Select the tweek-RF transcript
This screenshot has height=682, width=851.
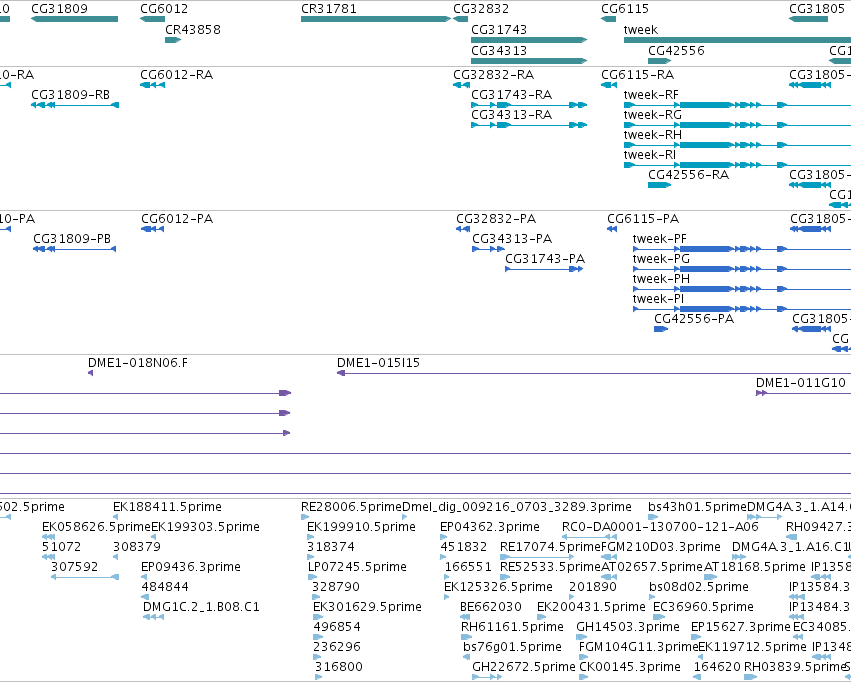pyautogui.click(x=738, y=105)
